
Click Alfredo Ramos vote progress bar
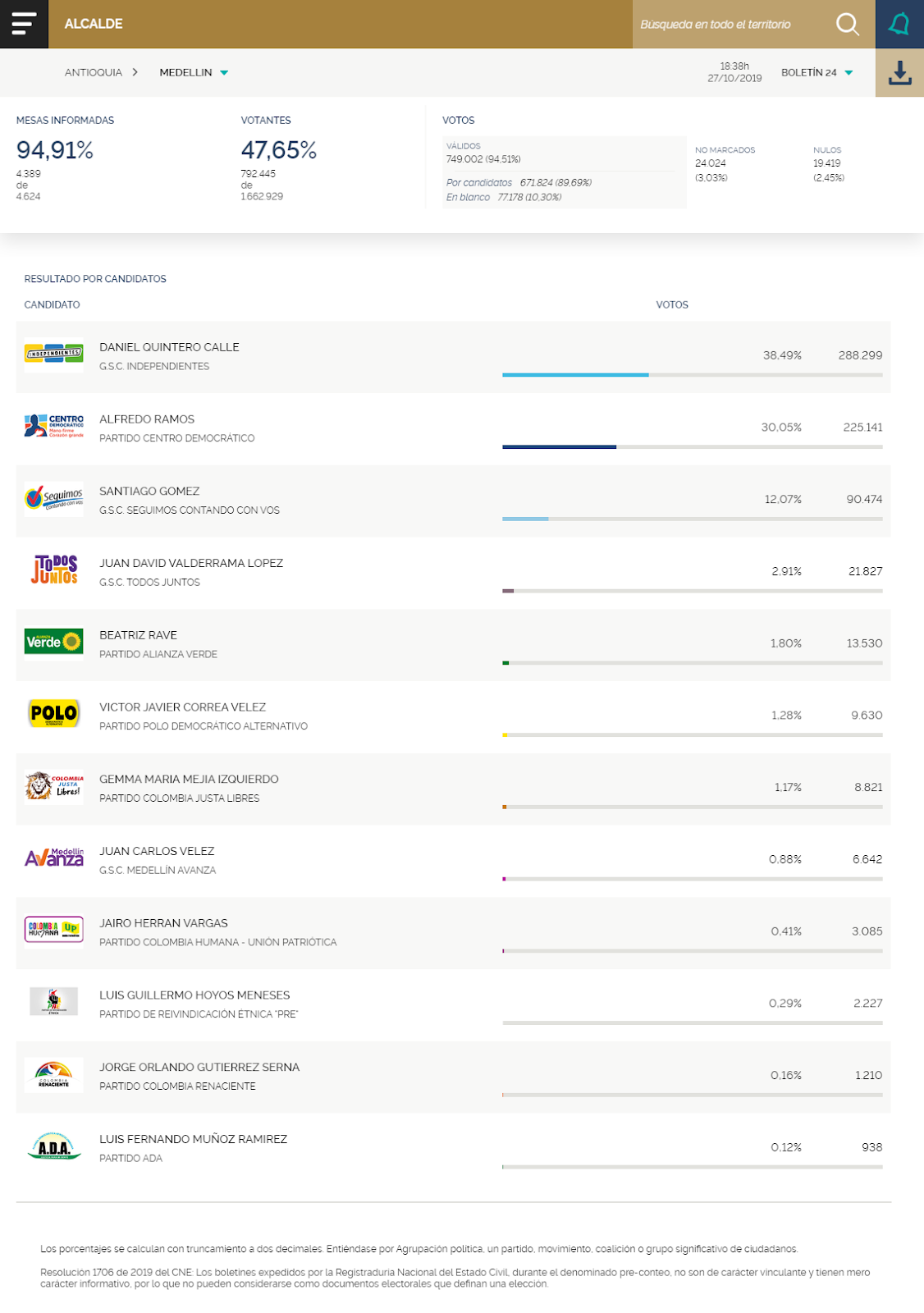[x=692, y=447]
